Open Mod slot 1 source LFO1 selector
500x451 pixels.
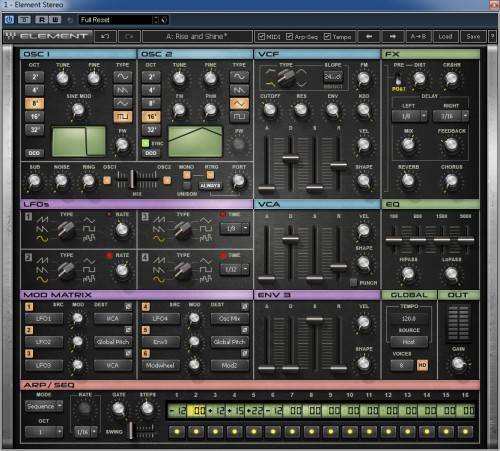click(44, 318)
